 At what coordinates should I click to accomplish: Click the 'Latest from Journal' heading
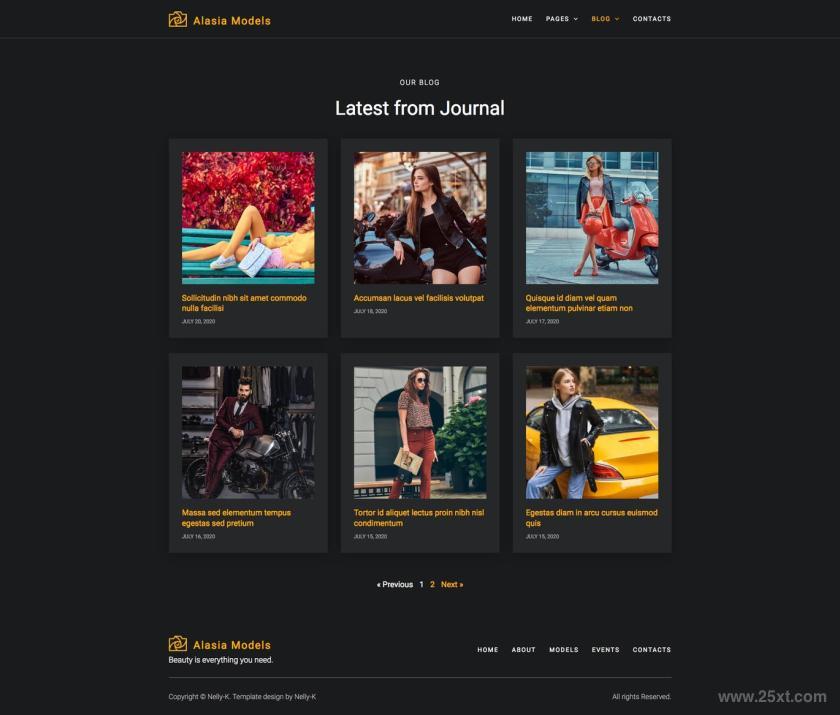click(x=419, y=108)
